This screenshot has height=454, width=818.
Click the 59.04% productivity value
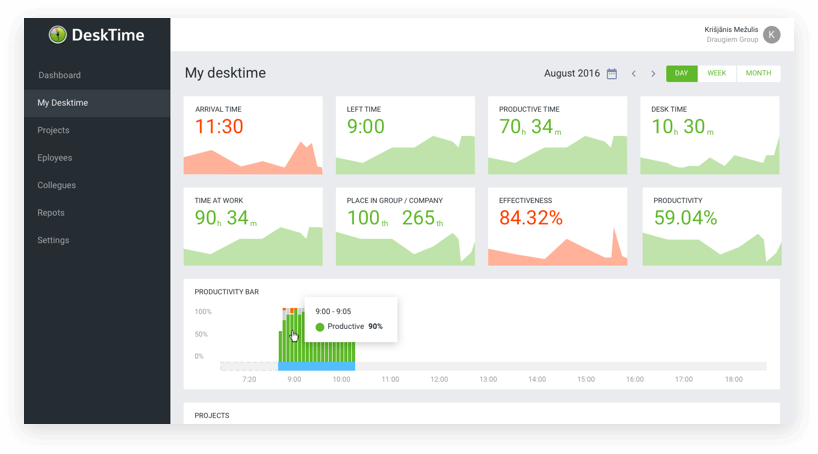click(x=685, y=218)
